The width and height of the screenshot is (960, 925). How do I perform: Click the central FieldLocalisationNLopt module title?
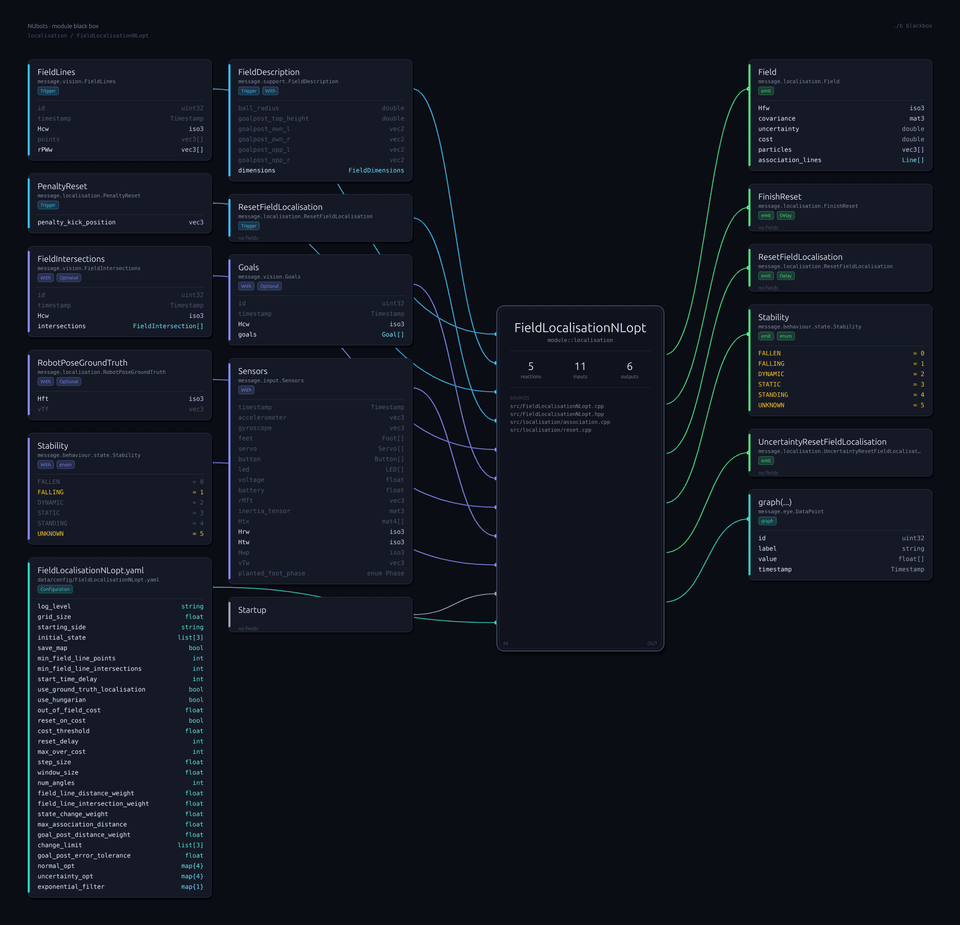580,328
